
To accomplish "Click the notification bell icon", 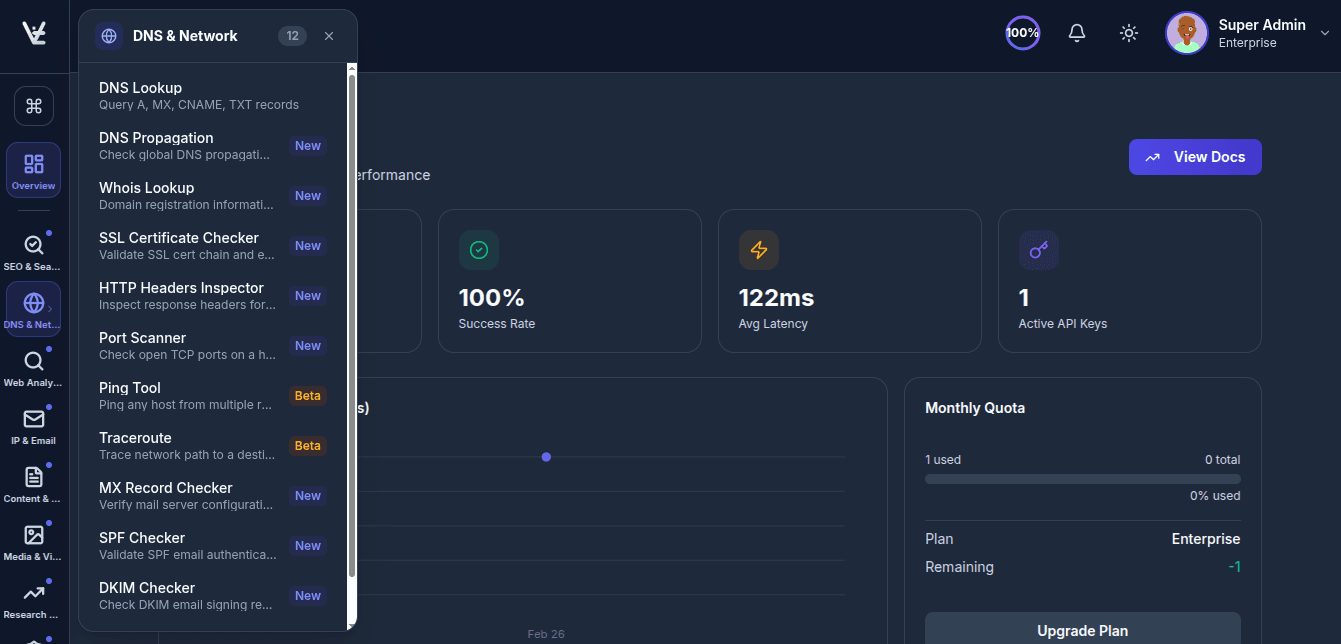I will tap(1077, 32).
